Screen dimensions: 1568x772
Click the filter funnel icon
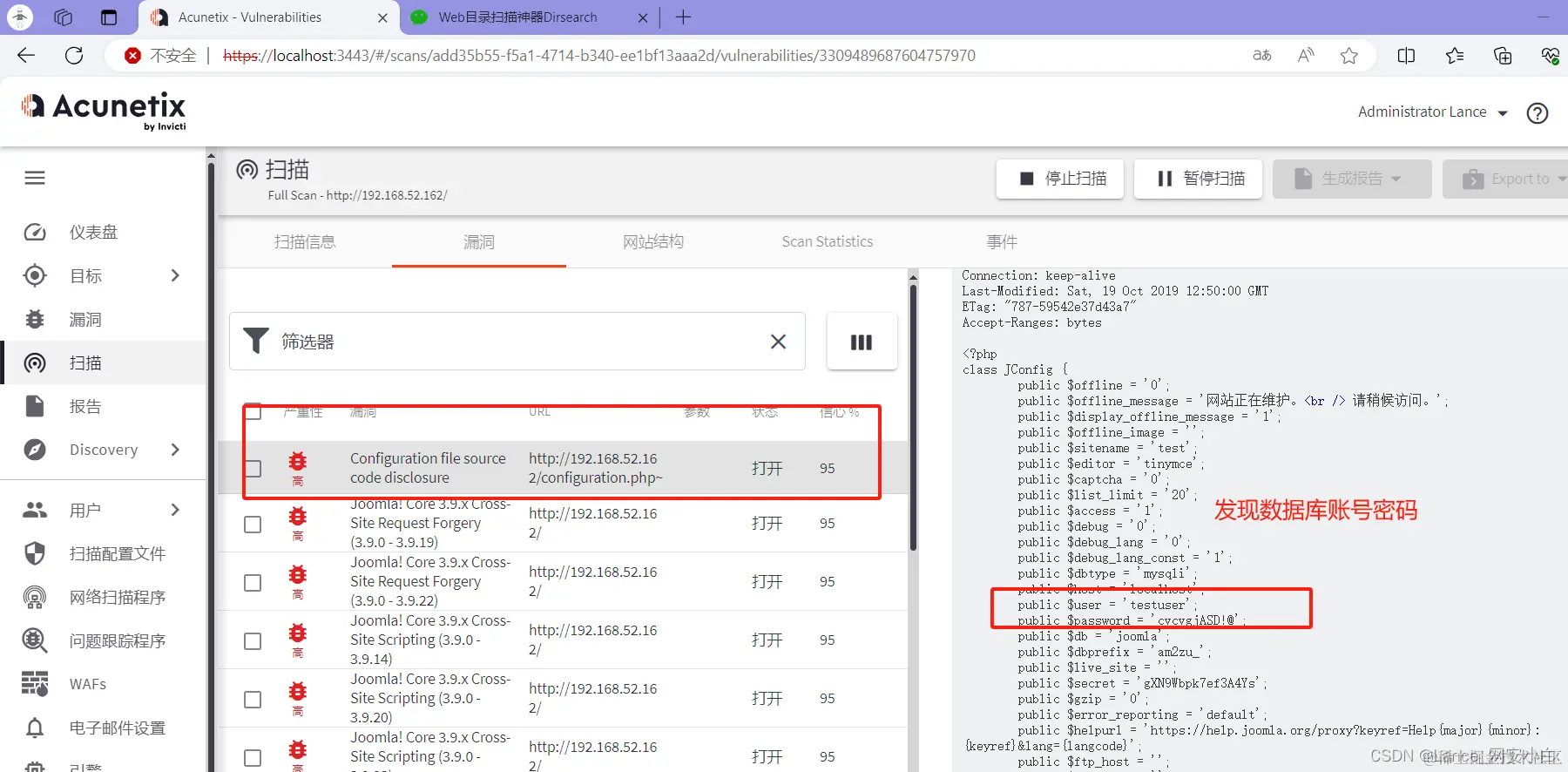click(x=256, y=341)
